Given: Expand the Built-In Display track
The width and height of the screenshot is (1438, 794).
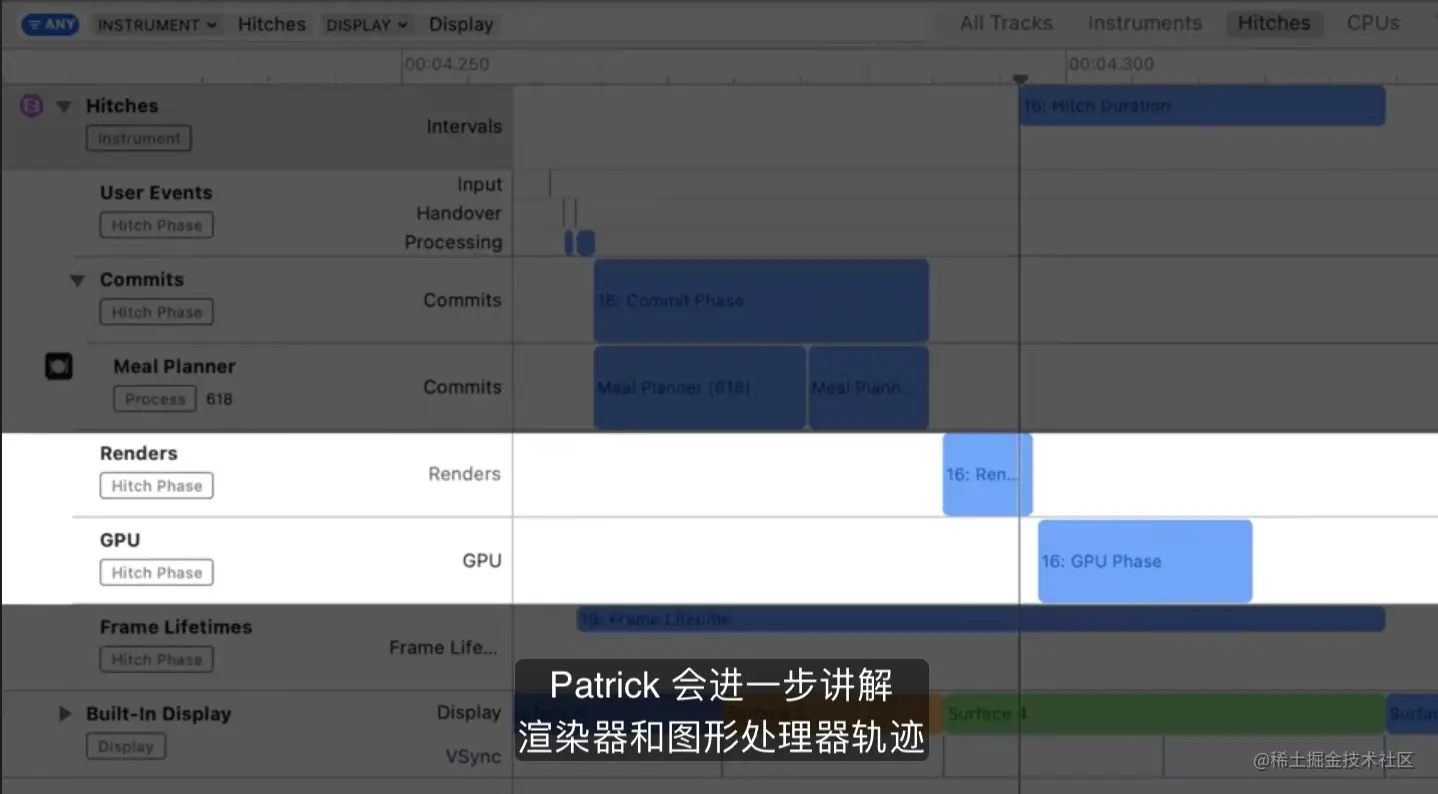Looking at the screenshot, I should (65, 714).
